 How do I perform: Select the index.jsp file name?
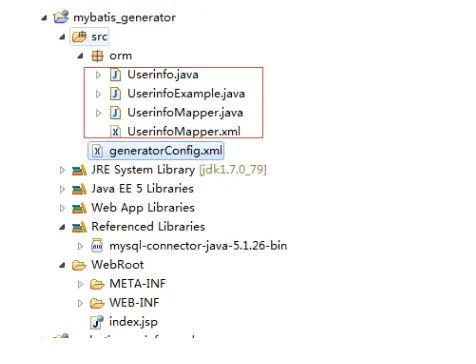coord(133,322)
